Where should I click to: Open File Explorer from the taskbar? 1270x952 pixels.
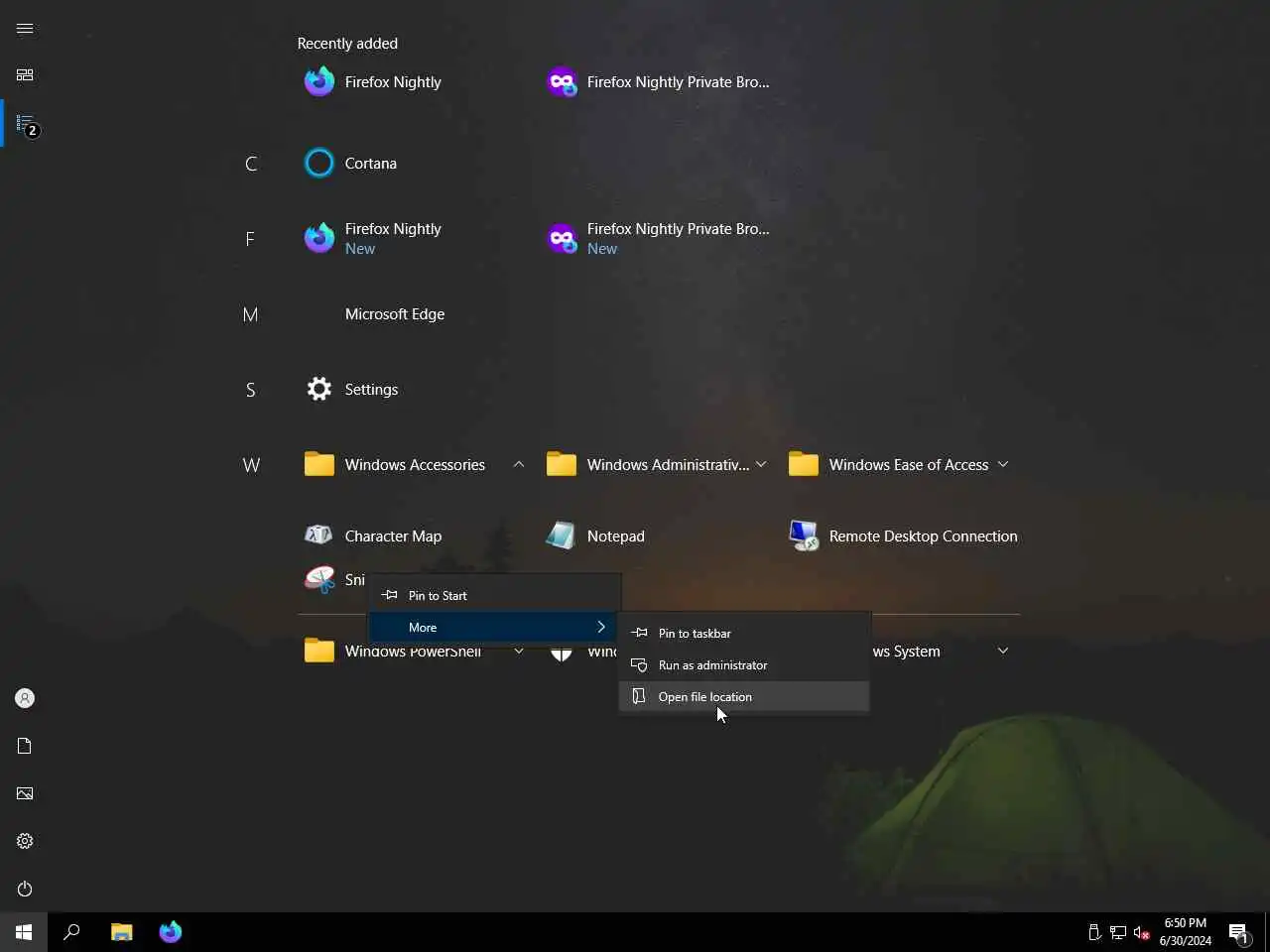[x=122, y=932]
